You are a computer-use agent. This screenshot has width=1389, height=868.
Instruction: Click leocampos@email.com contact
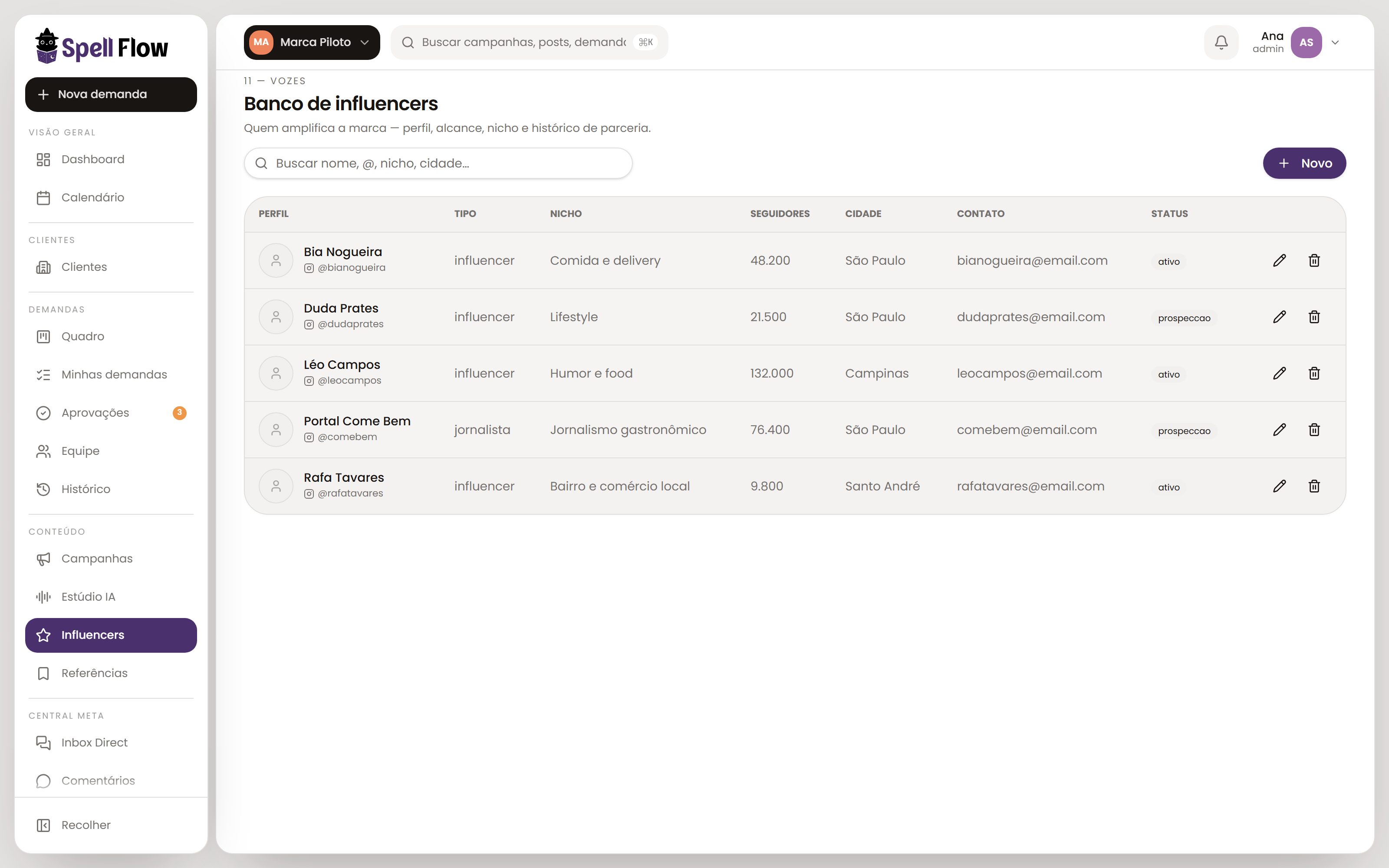(x=1029, y=374)
